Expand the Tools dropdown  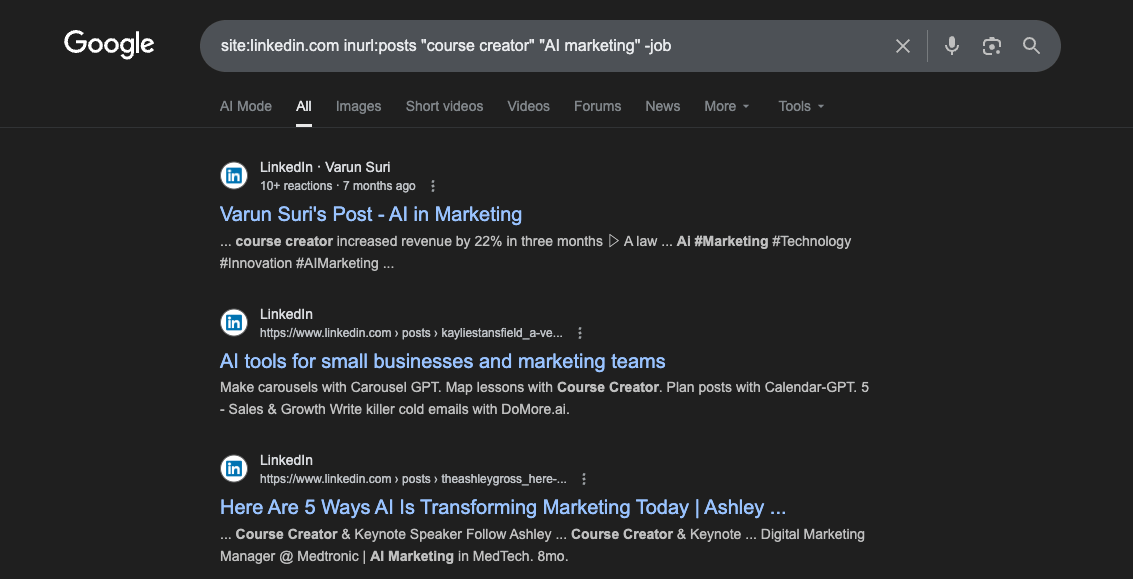pos(801,106)
